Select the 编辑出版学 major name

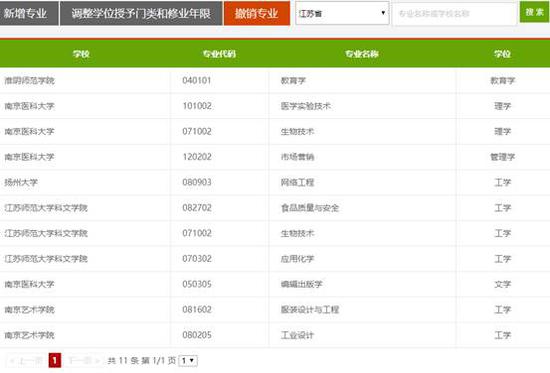[302, 284]
